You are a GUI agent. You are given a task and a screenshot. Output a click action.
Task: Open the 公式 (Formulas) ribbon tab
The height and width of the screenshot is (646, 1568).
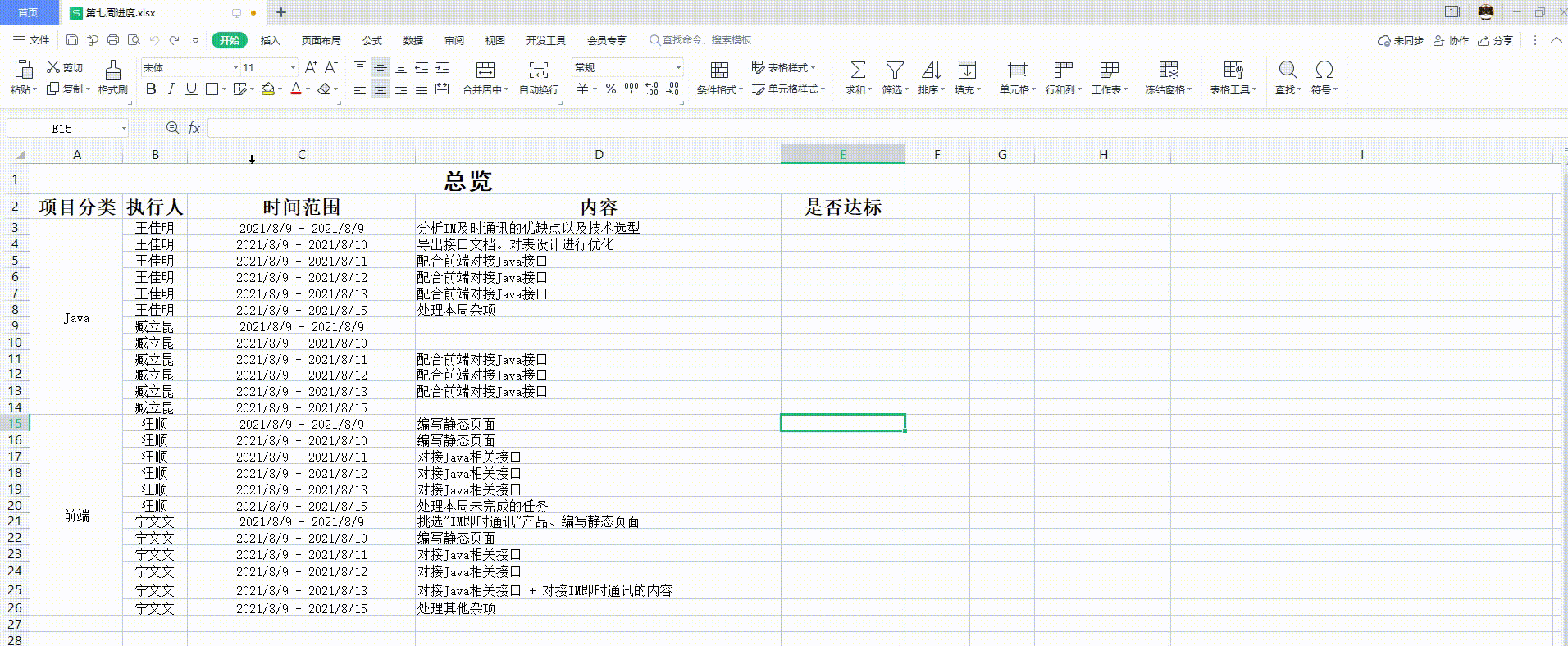click(372, 40)
